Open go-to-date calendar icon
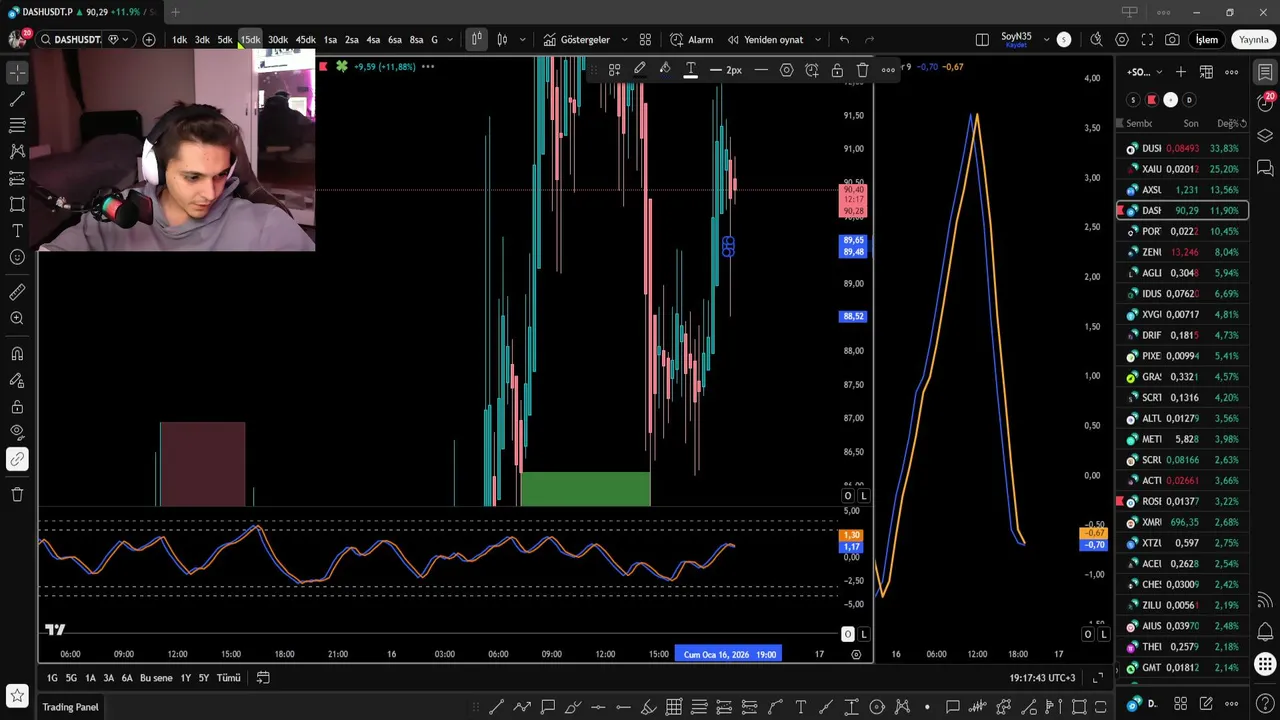The width and height of the screenshot is (1280, 720). [x=263, y=677]
